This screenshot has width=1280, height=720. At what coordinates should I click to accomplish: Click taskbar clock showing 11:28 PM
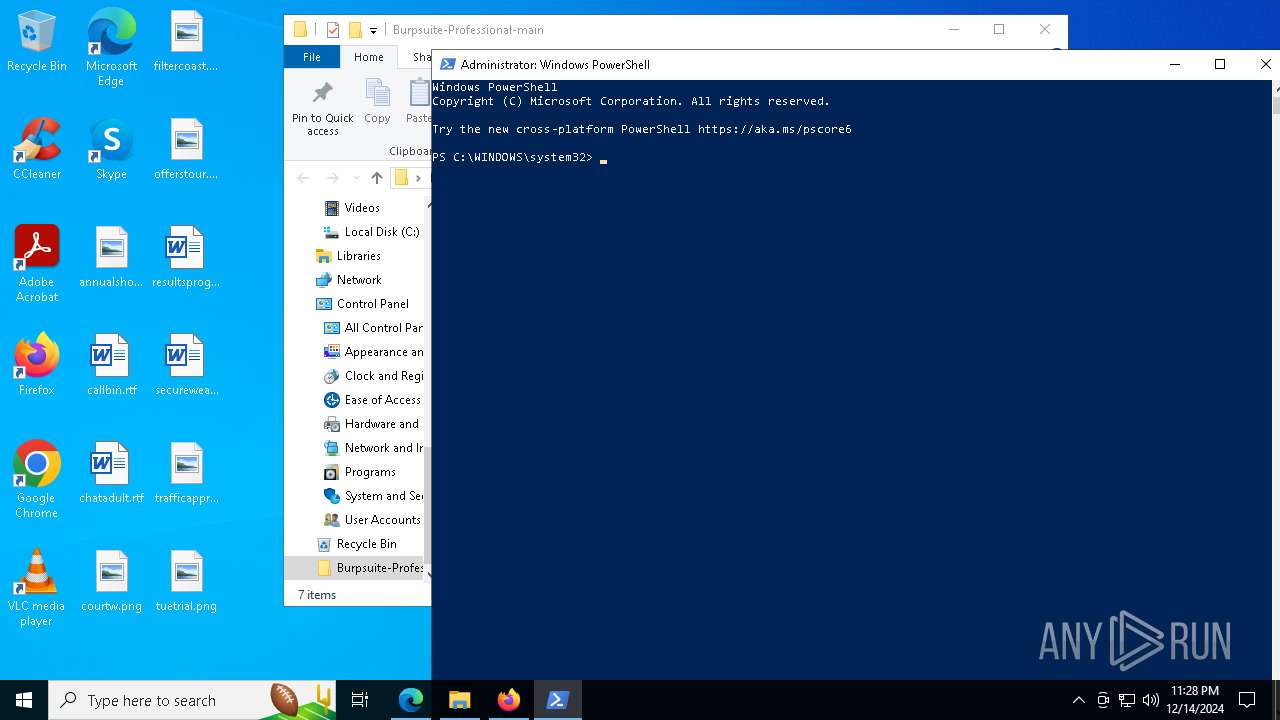[x=1195, y=700]
